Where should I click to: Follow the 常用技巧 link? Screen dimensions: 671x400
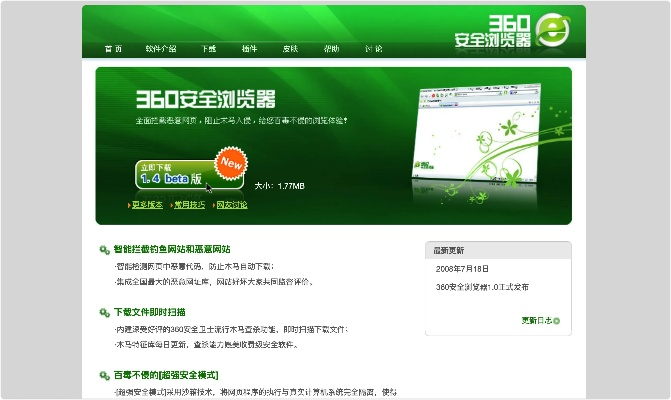point(189,205)
